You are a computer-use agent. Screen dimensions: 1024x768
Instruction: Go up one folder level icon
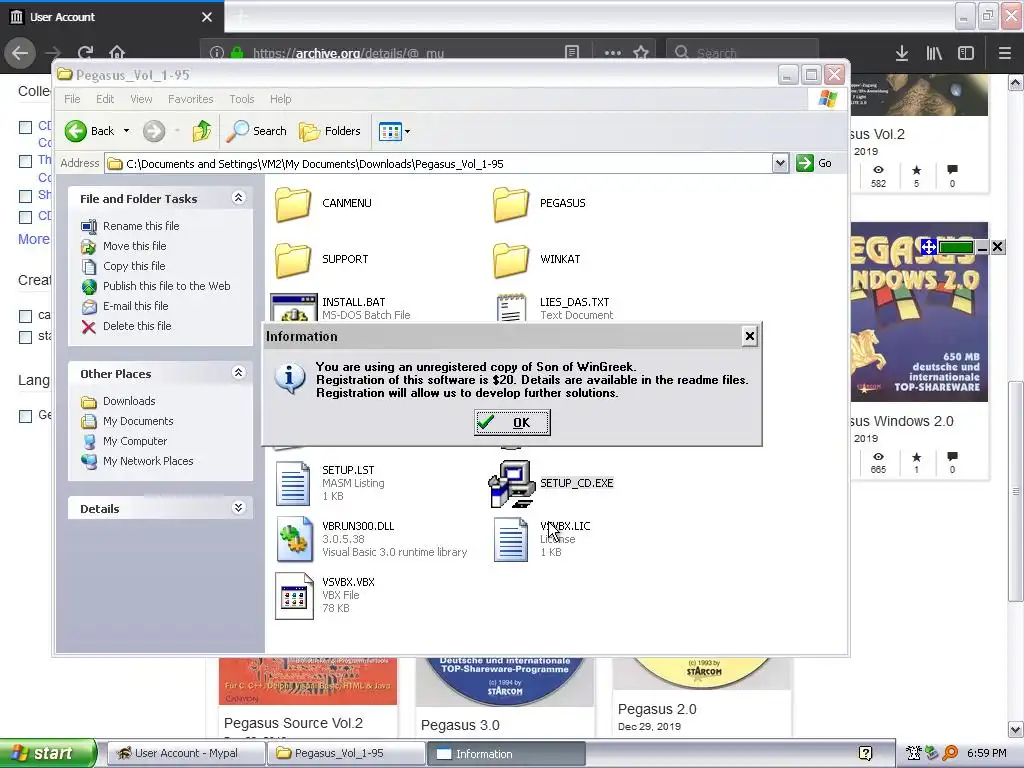(x=202, y=131)
